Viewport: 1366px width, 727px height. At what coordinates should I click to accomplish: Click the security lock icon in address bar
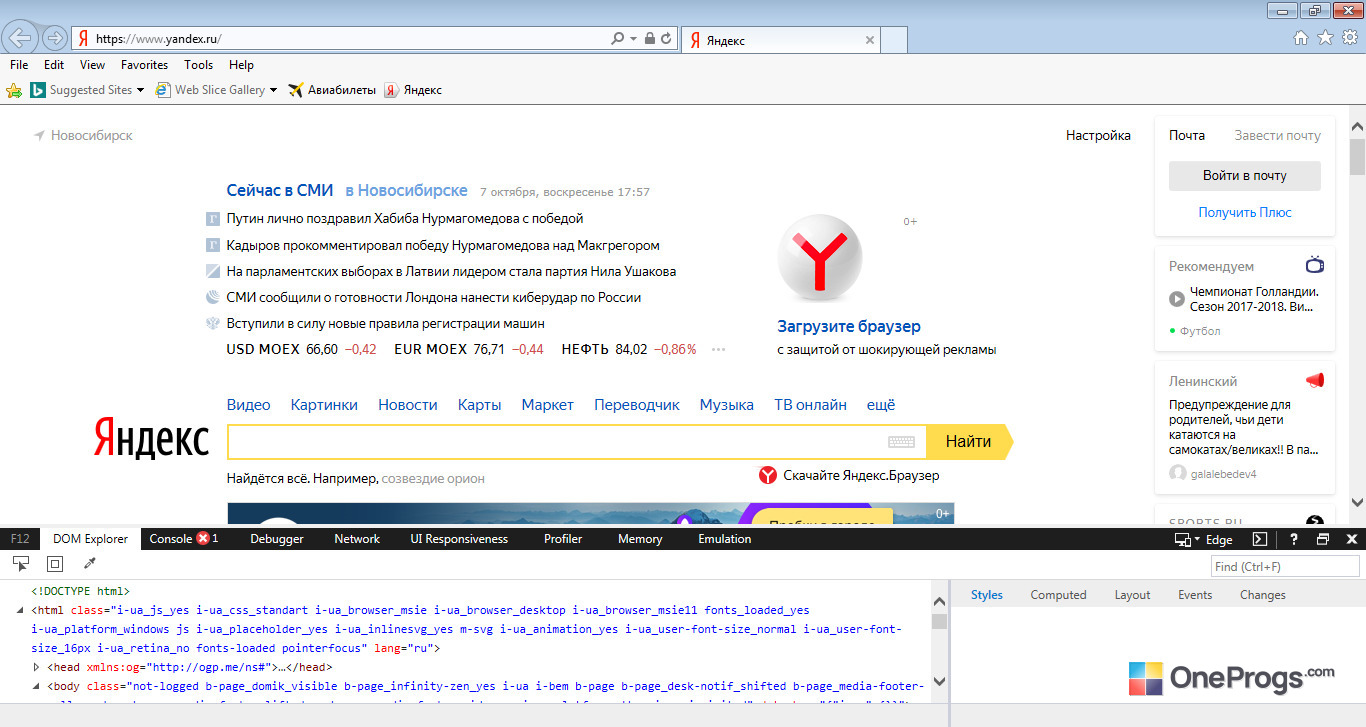(650, 39)
